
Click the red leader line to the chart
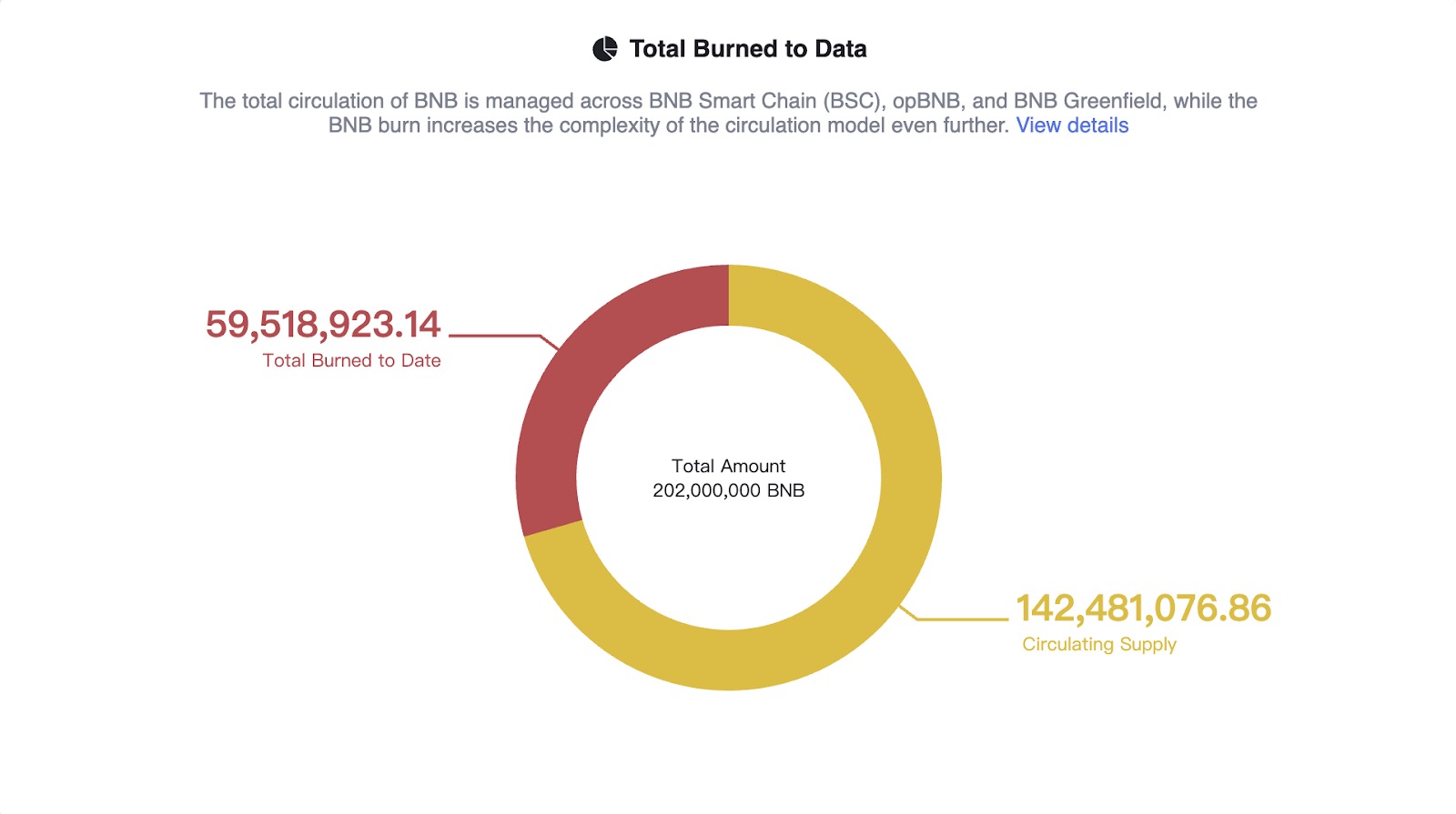click(x=496, y=336)
